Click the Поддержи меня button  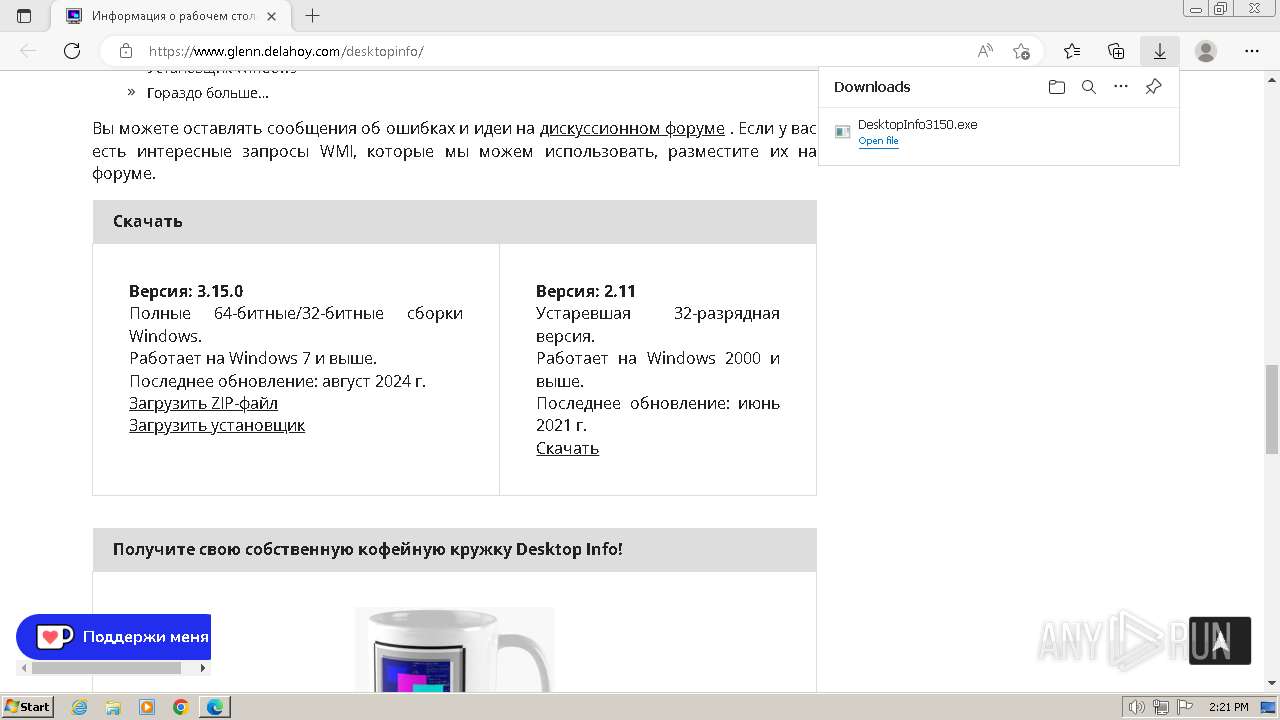(x=114, y=636)
